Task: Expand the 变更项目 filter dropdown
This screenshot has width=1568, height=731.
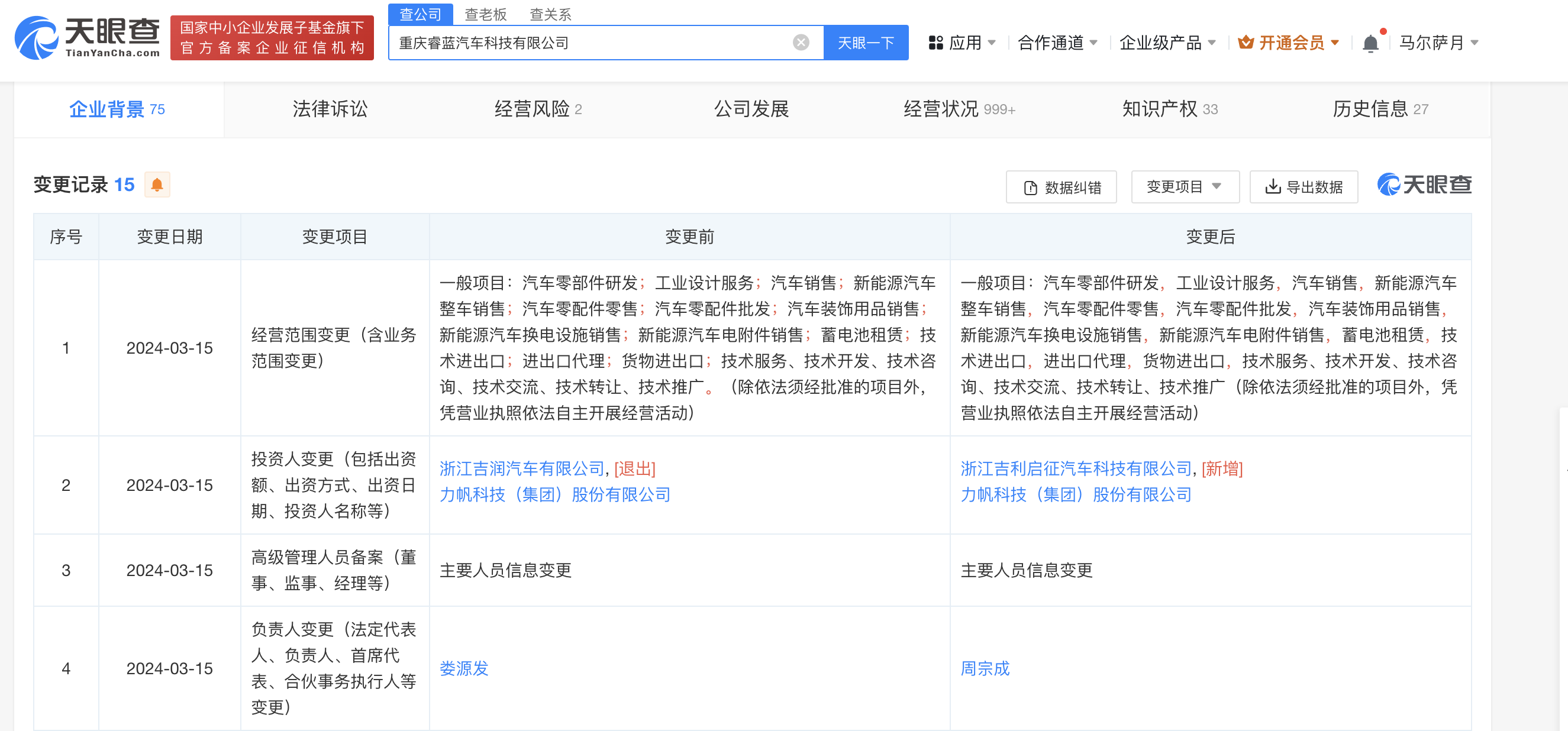Action: click(1184, 187)
